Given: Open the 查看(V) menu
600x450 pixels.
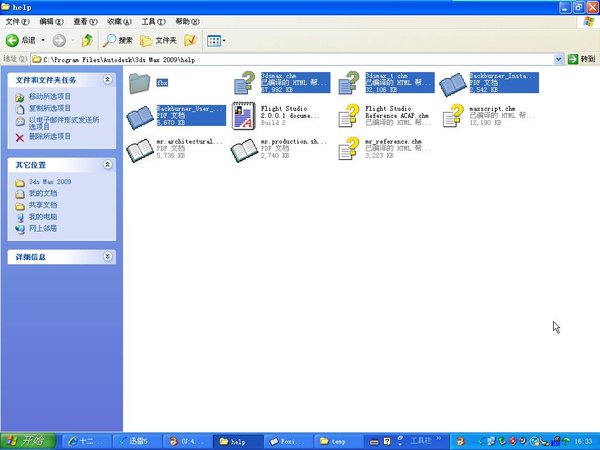Looking at the screenshot, I should (85, 21).
